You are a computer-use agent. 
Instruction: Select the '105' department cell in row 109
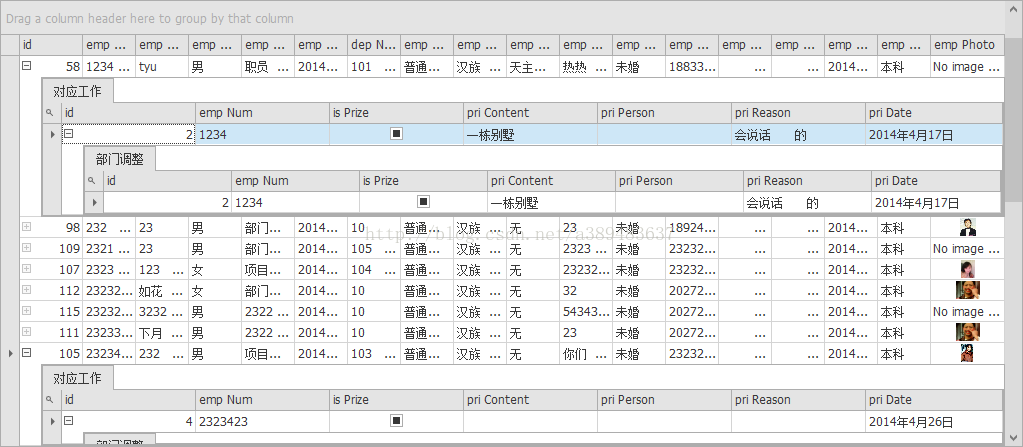point(374,249)
